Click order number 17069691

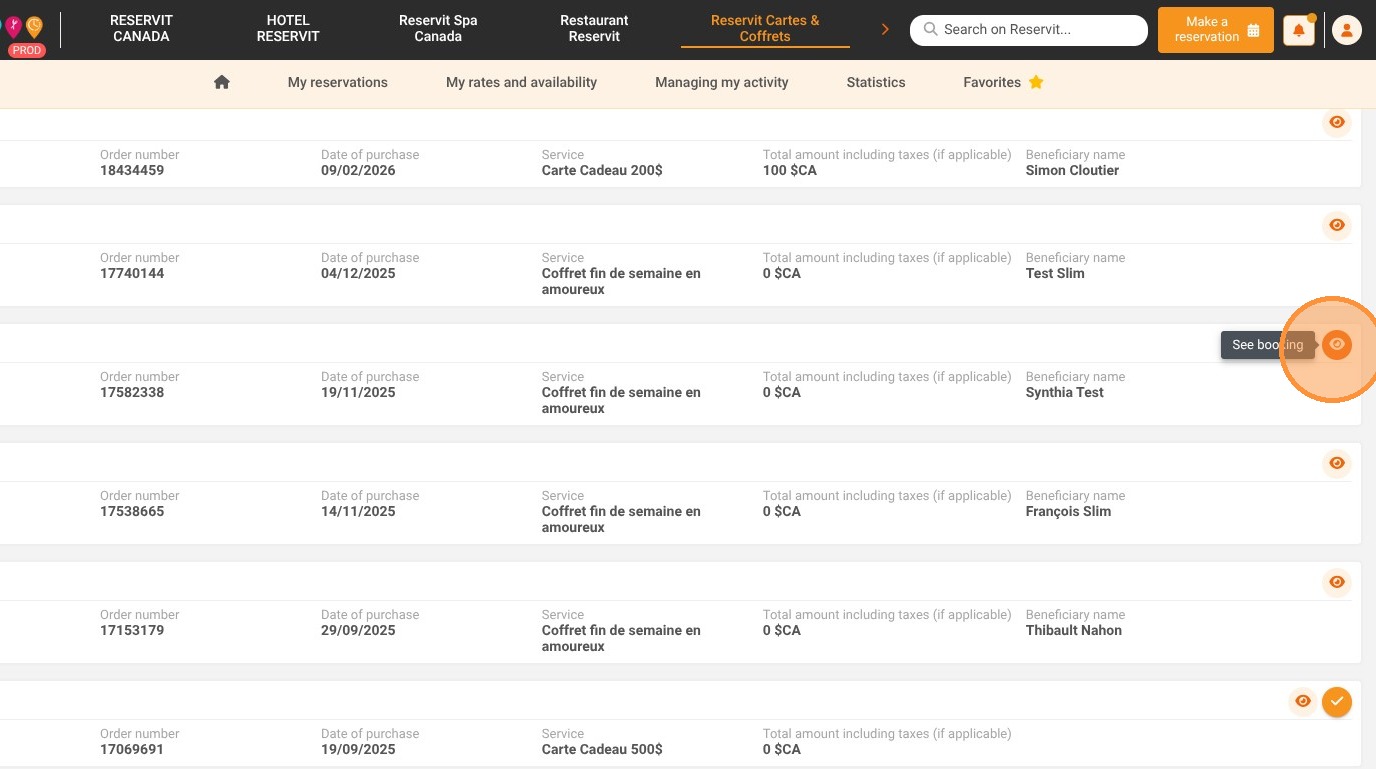pyautogui.click(x=132, y=749)
